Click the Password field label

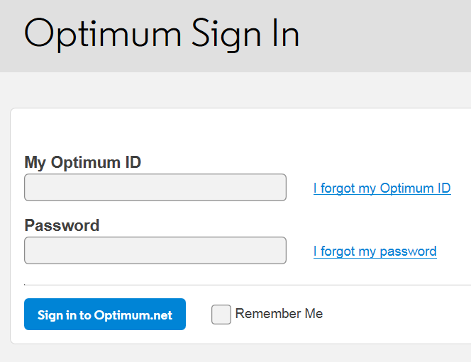(x=62, y=225)
